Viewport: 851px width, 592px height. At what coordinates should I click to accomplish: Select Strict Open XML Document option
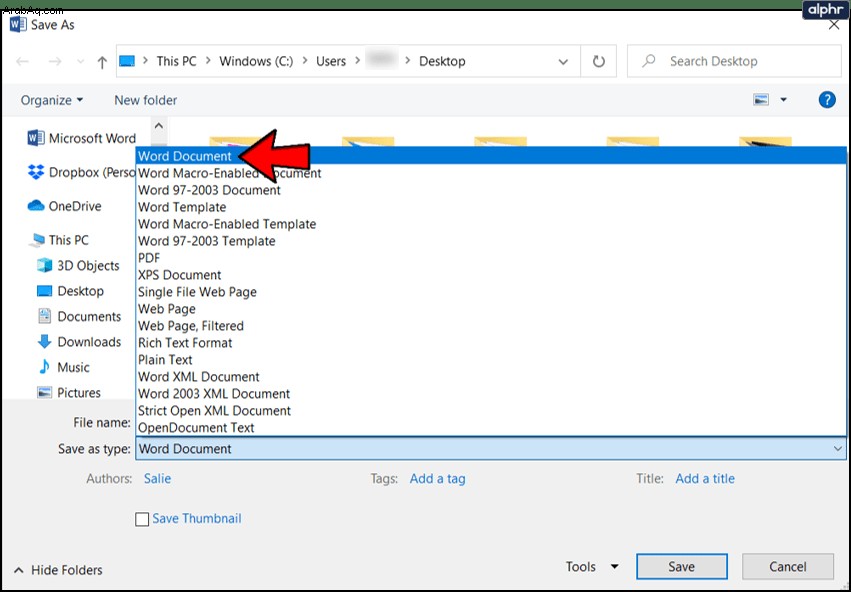tap(491, 410)
